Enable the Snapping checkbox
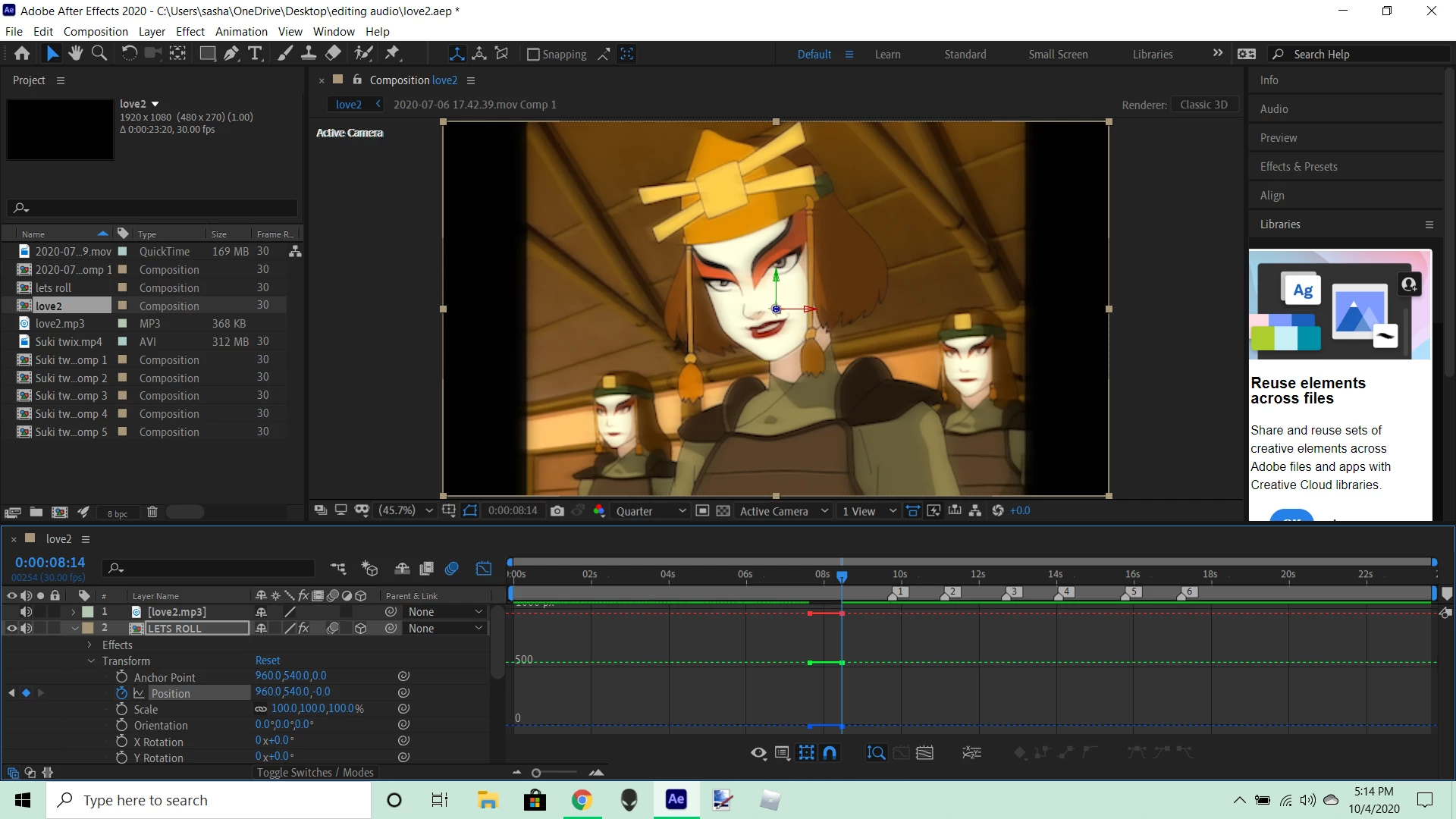 point(533,55)
